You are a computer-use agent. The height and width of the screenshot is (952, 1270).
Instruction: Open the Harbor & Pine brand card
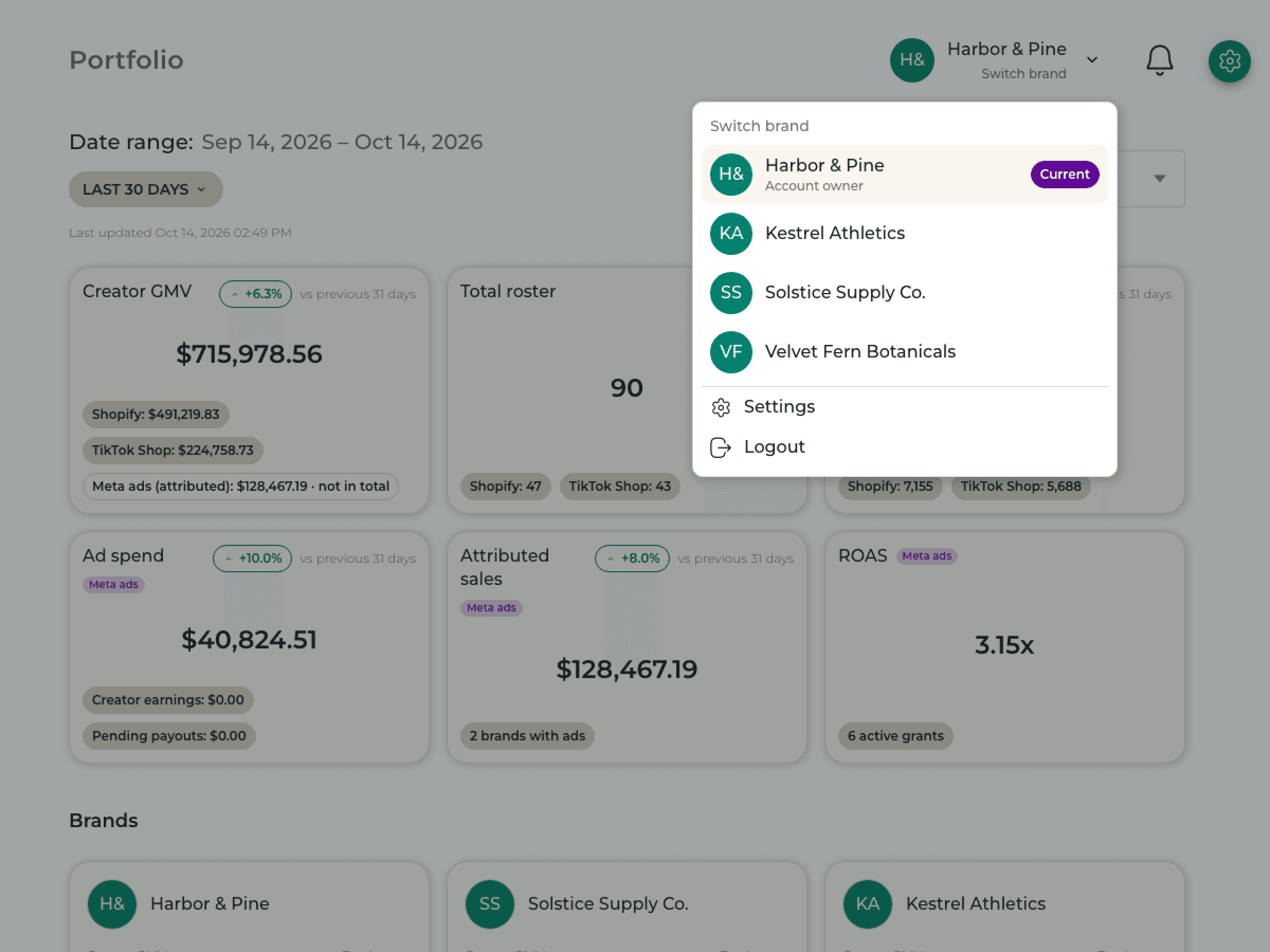[249, 907]
